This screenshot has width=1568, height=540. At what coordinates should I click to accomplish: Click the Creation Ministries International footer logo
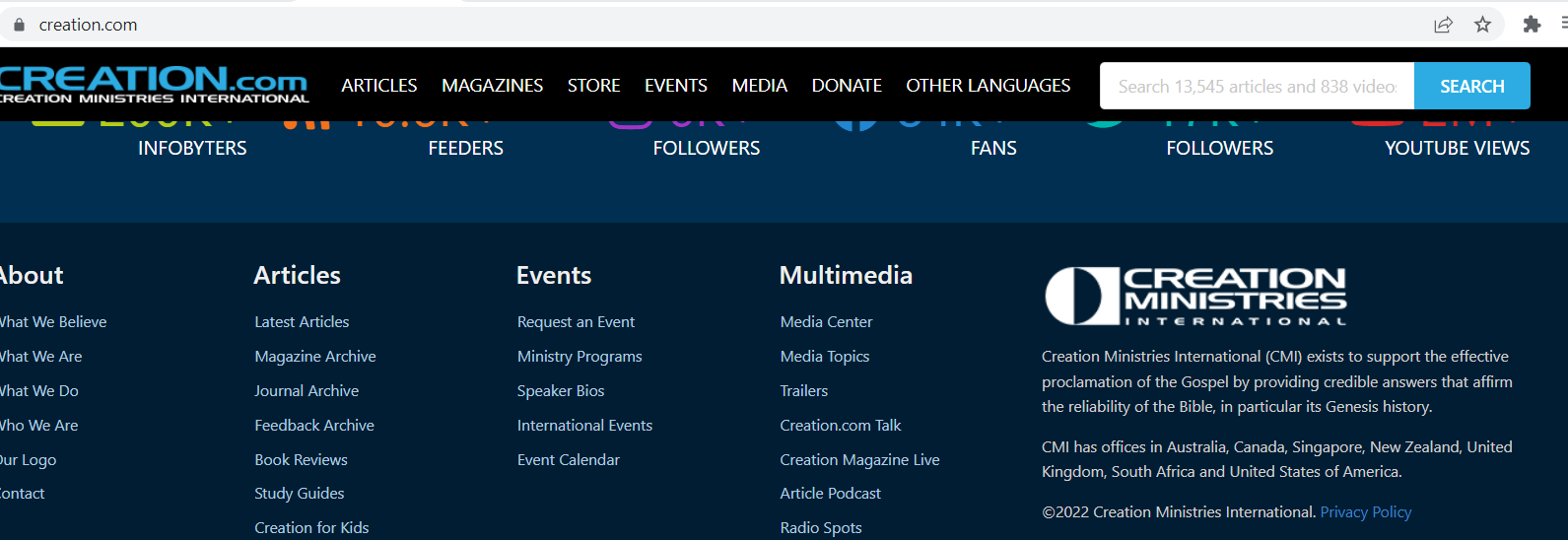tap(1195, 296)
